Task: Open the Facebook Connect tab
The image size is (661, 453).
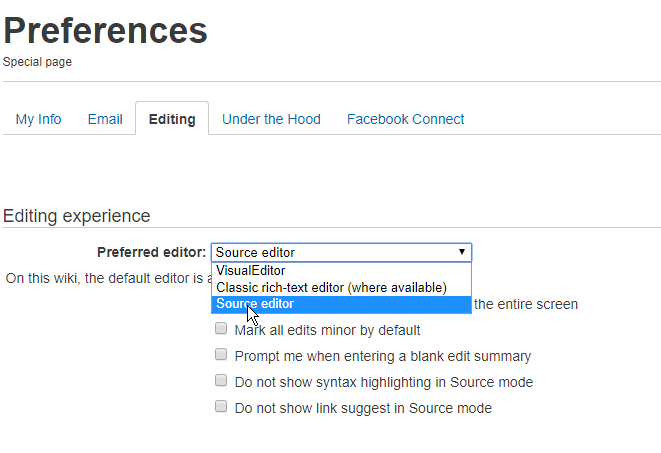Action: pyautogui.click(x=405, y=119)
